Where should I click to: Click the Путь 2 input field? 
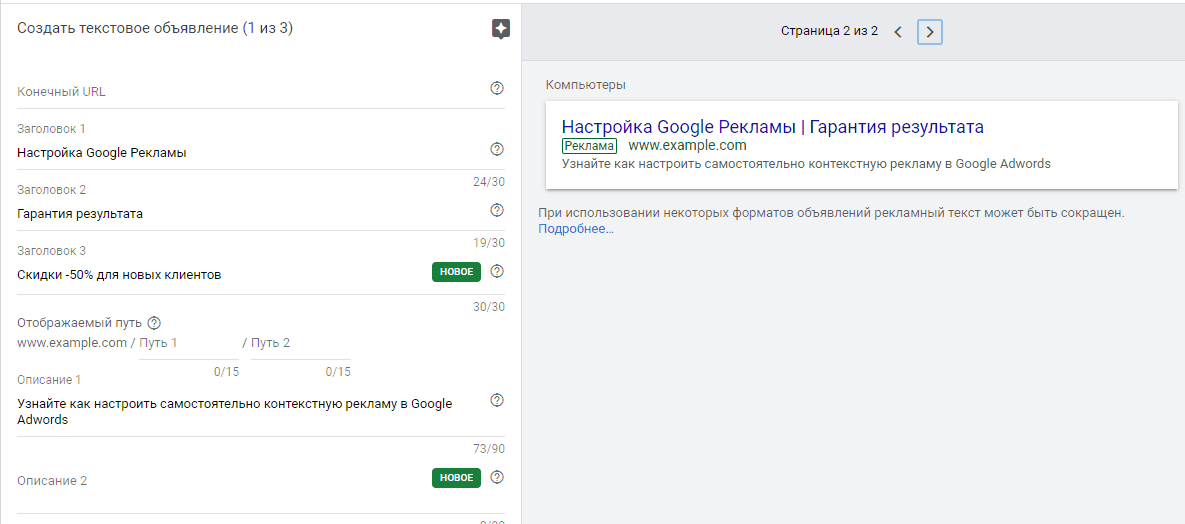click(301, 343)
